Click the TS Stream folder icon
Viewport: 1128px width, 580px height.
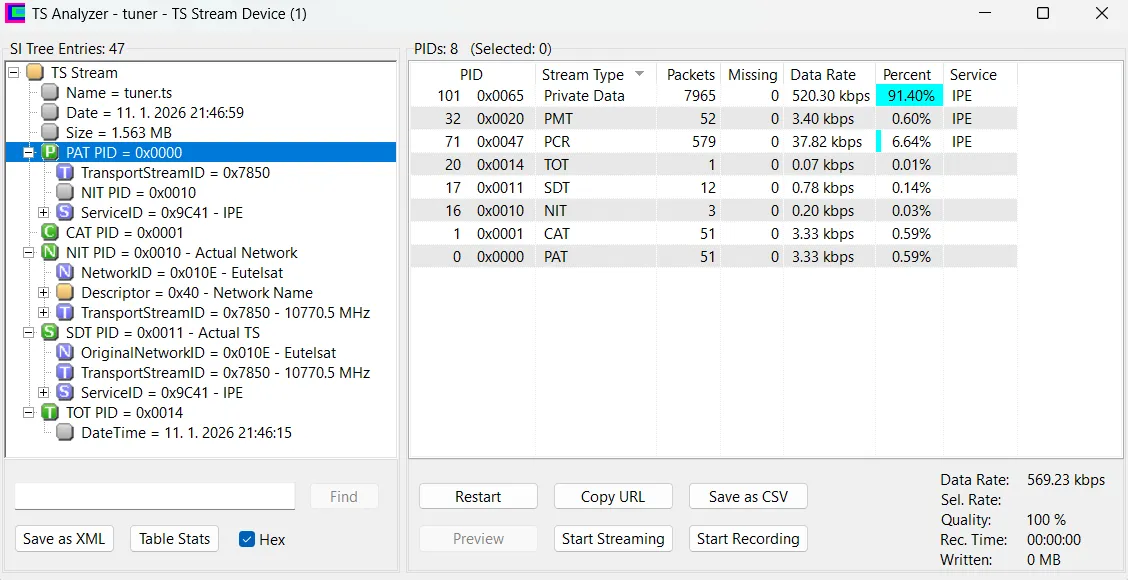35,73
